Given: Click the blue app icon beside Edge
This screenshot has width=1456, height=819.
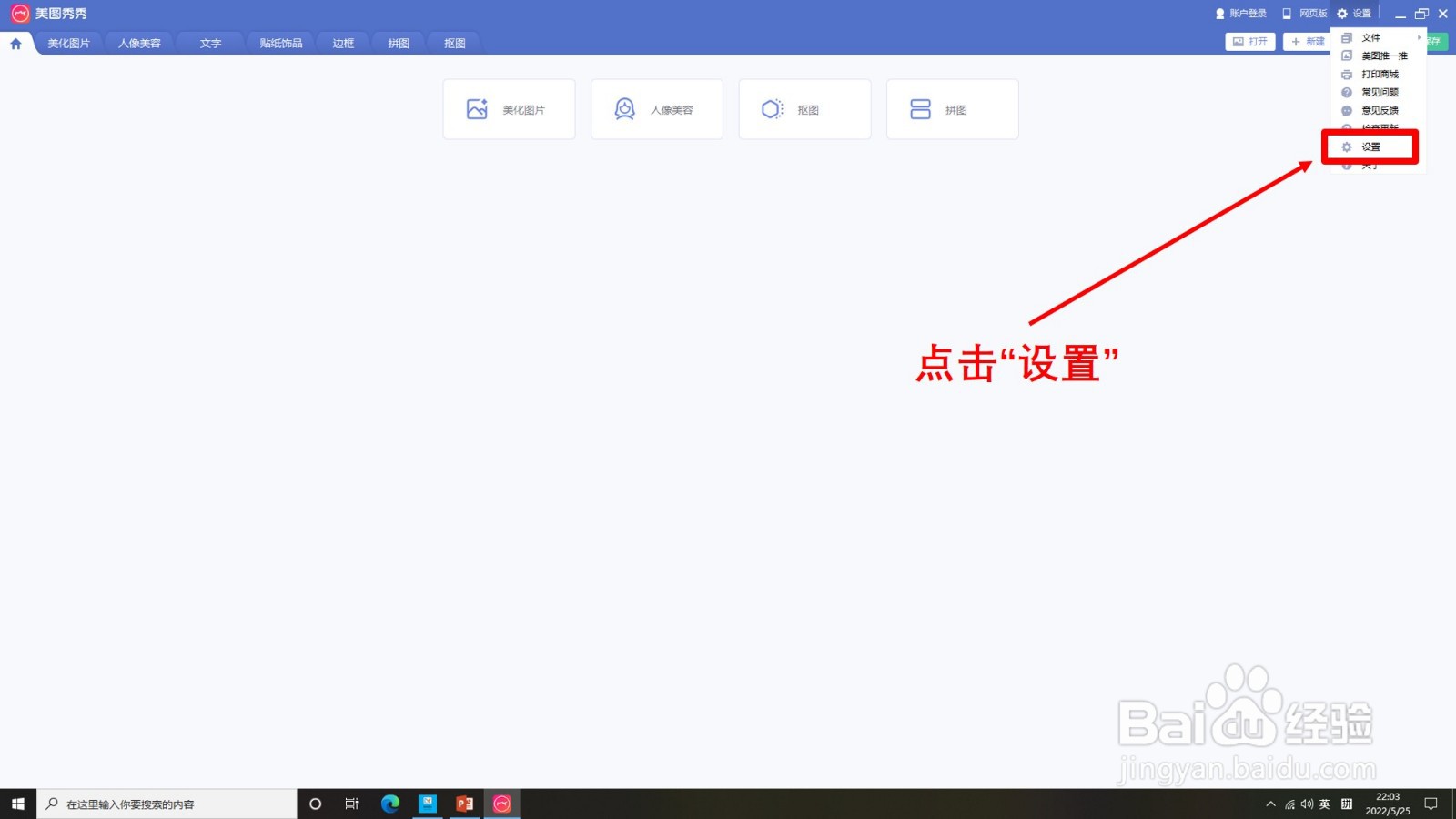Looking at the screenshot, I should click(x=428, y=804).
